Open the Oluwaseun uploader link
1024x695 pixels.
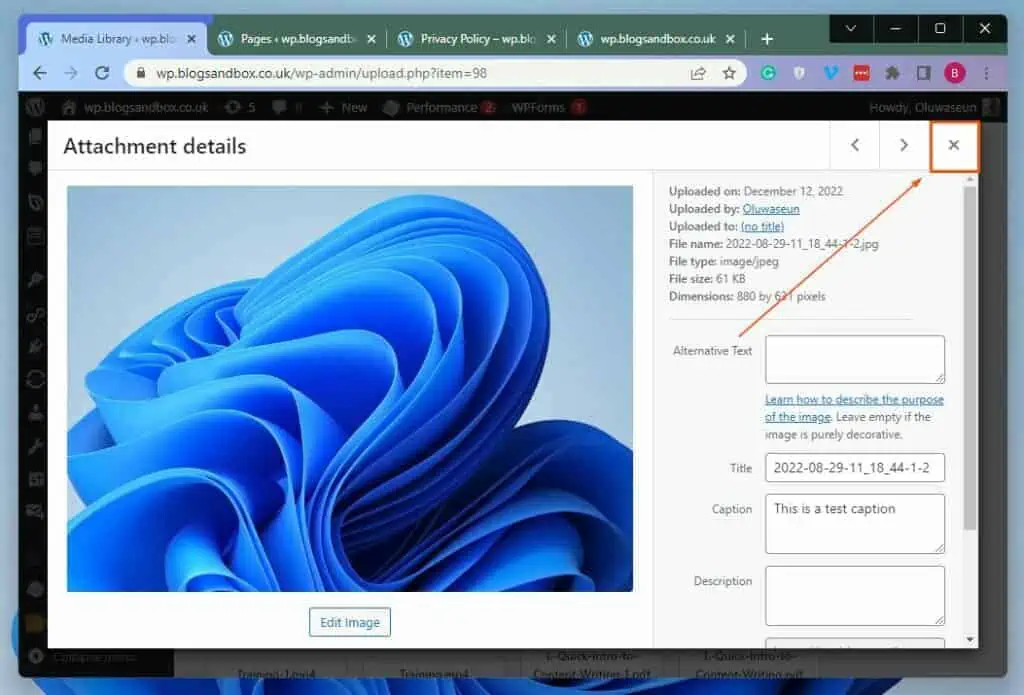(770, 209)
